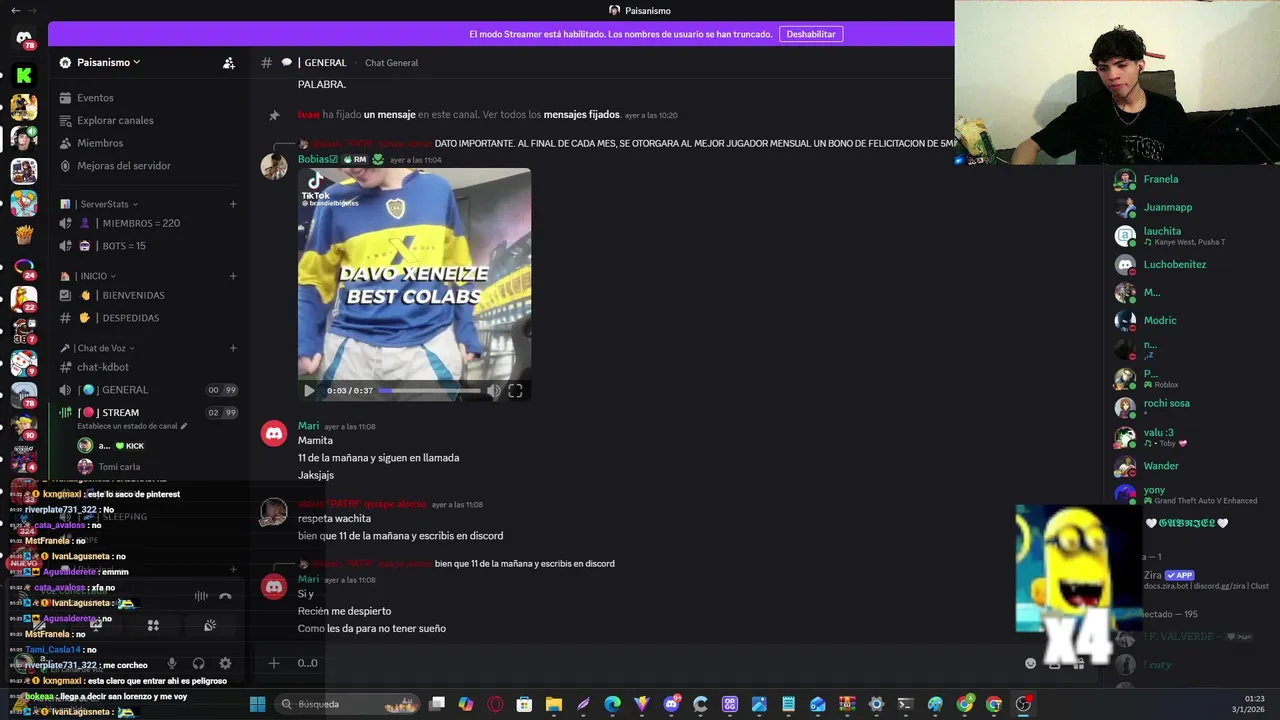1280x720 pixels.
Task: Open File Explorer from taskbar
Action: pyautogui.click(x=554, y=704)
